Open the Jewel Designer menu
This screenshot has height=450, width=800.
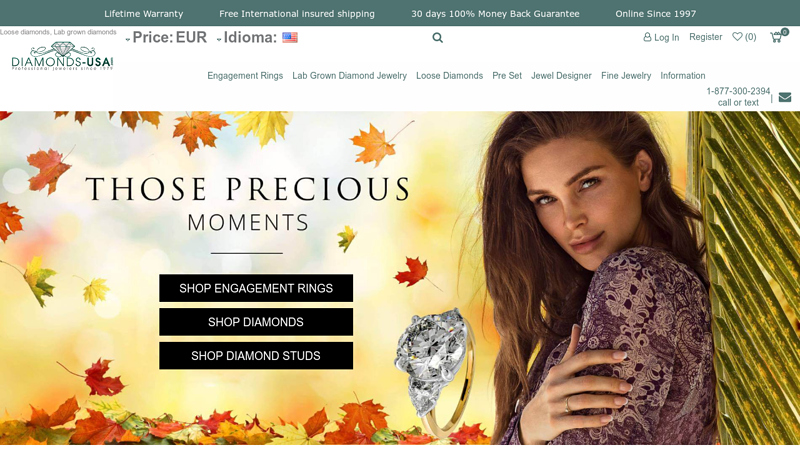[561, 76]
